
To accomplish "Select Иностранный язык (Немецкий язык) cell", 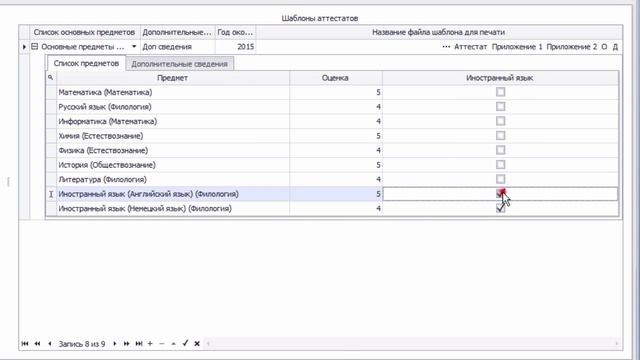I will 173,209.
